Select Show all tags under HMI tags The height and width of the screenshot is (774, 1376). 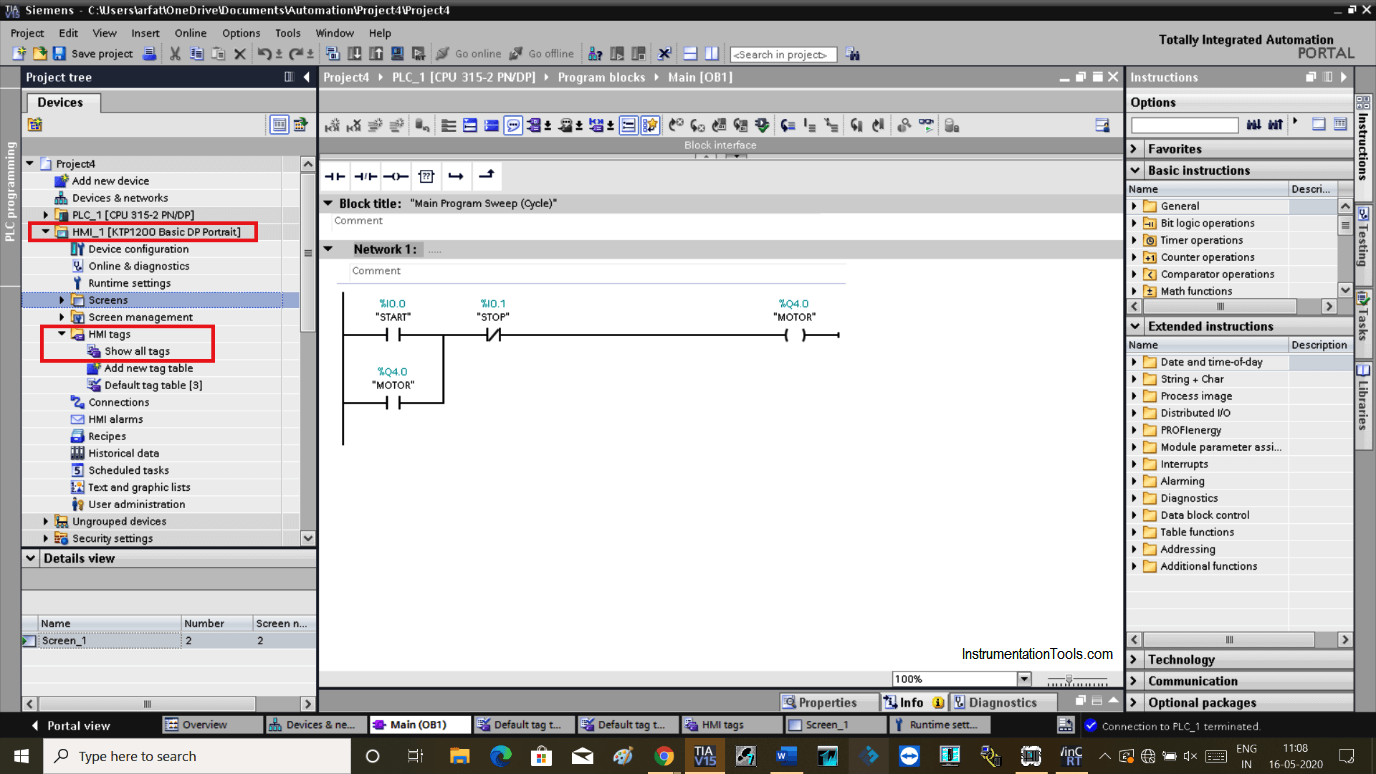click(x=137, y=351)
